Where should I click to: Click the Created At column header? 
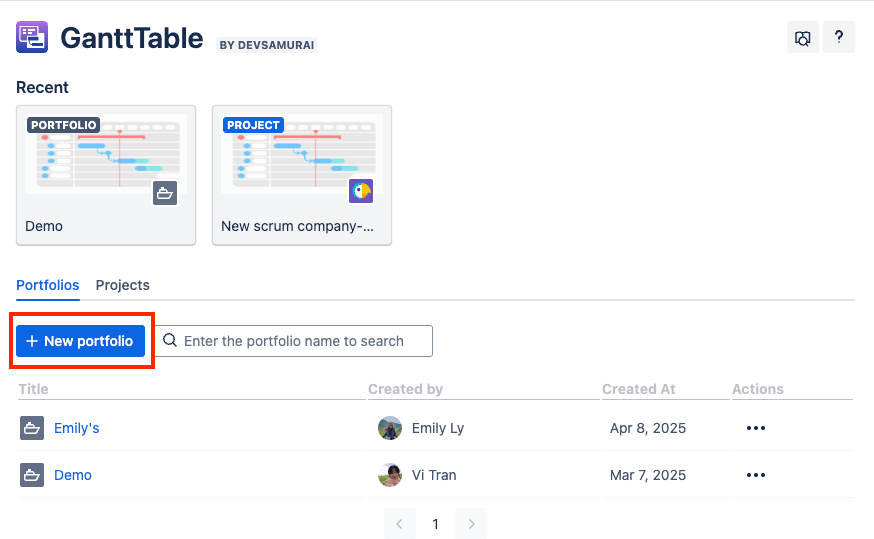pos(639,389)
